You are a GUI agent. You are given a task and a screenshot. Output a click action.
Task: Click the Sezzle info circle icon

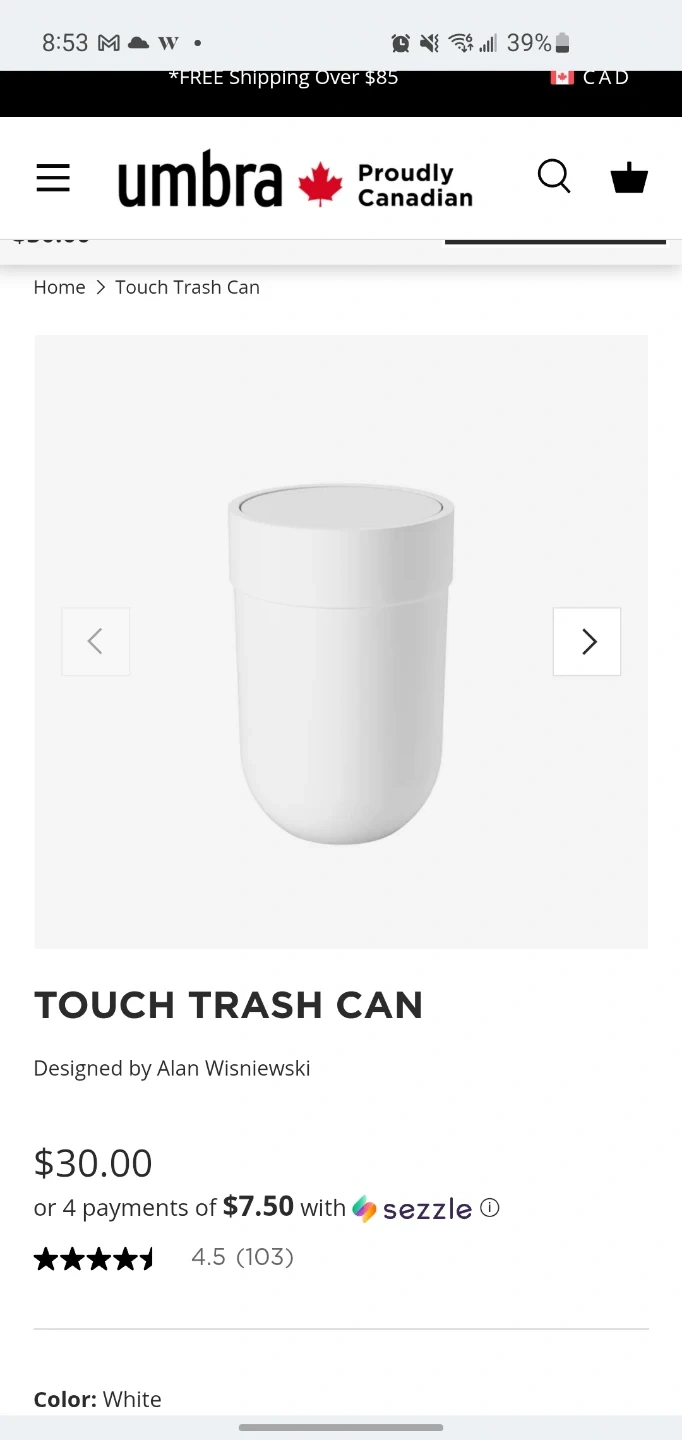coord(490,1207)
